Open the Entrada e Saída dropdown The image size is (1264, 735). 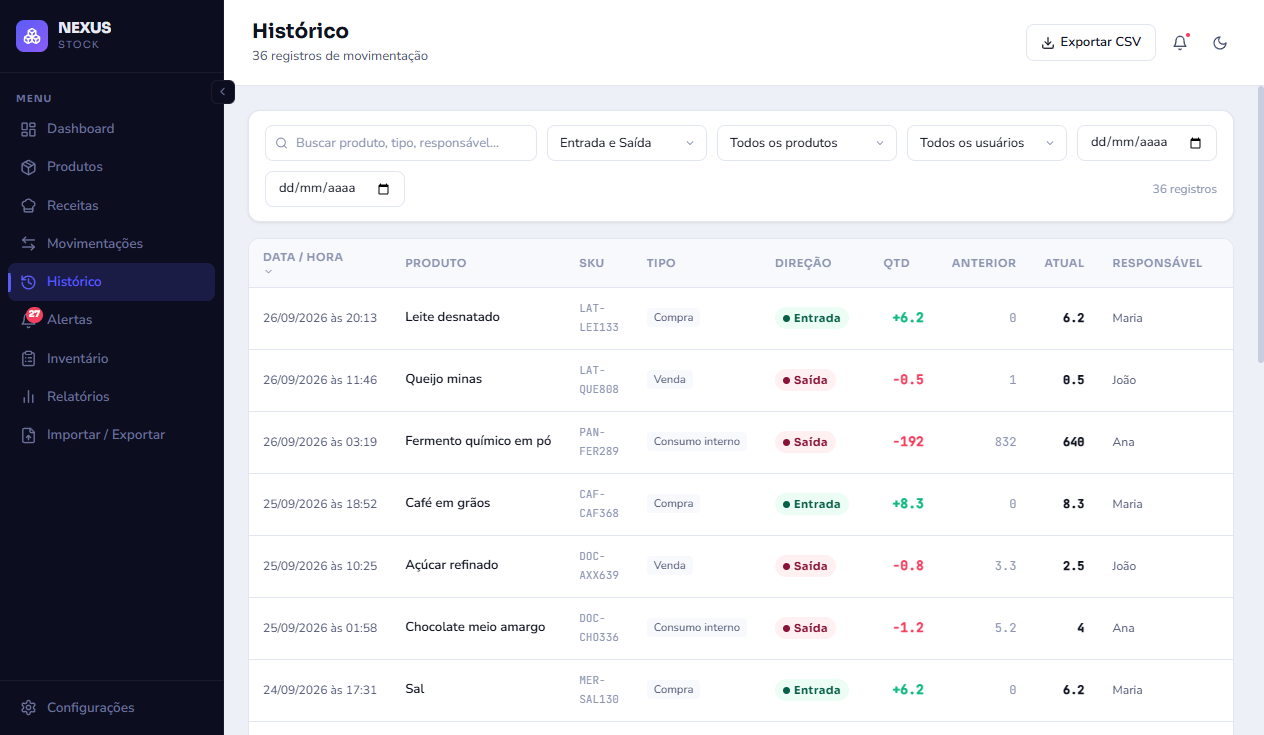[627, 143]
